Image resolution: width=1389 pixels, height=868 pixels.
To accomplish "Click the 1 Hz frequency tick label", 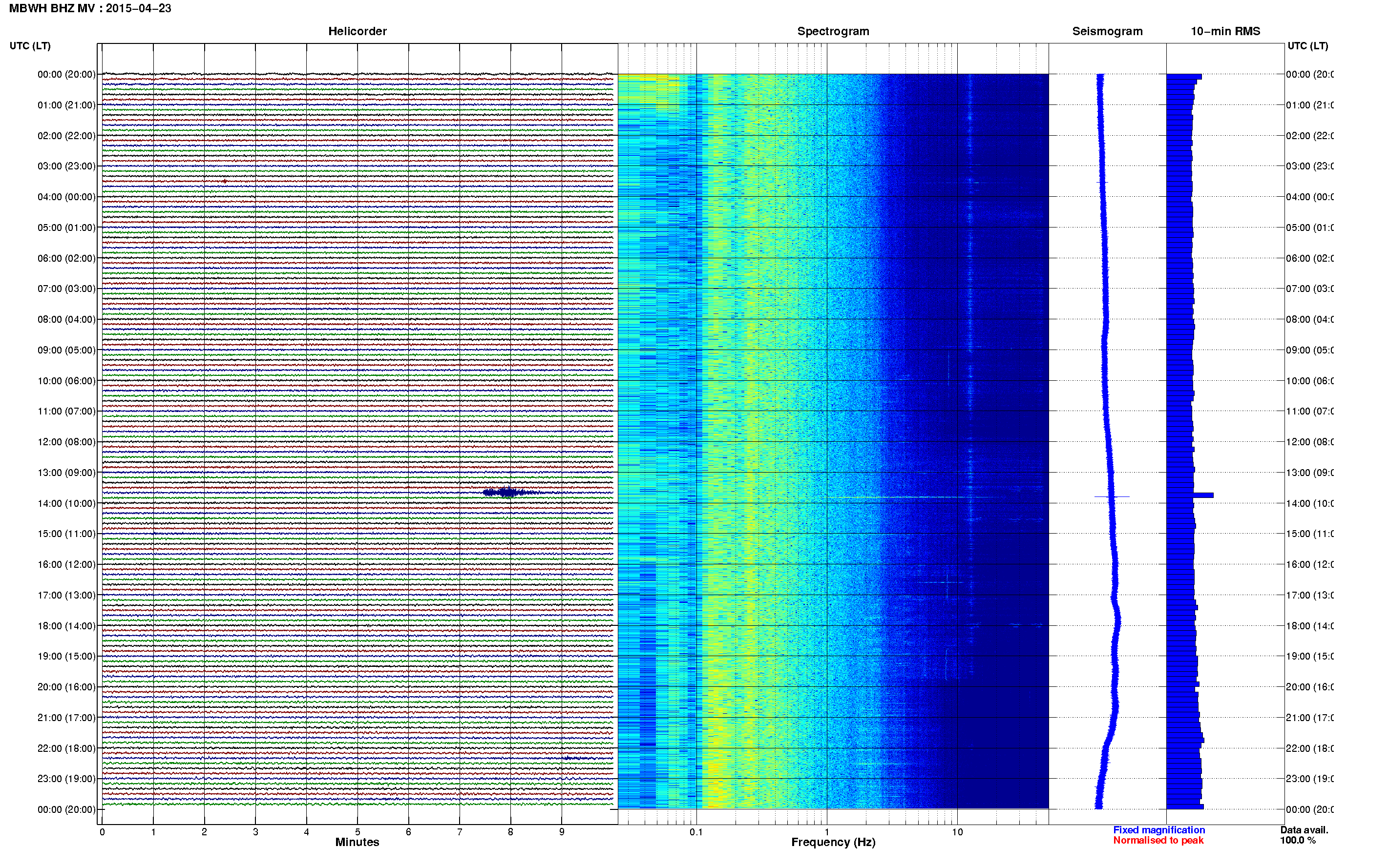I will [x=827, y=832].
